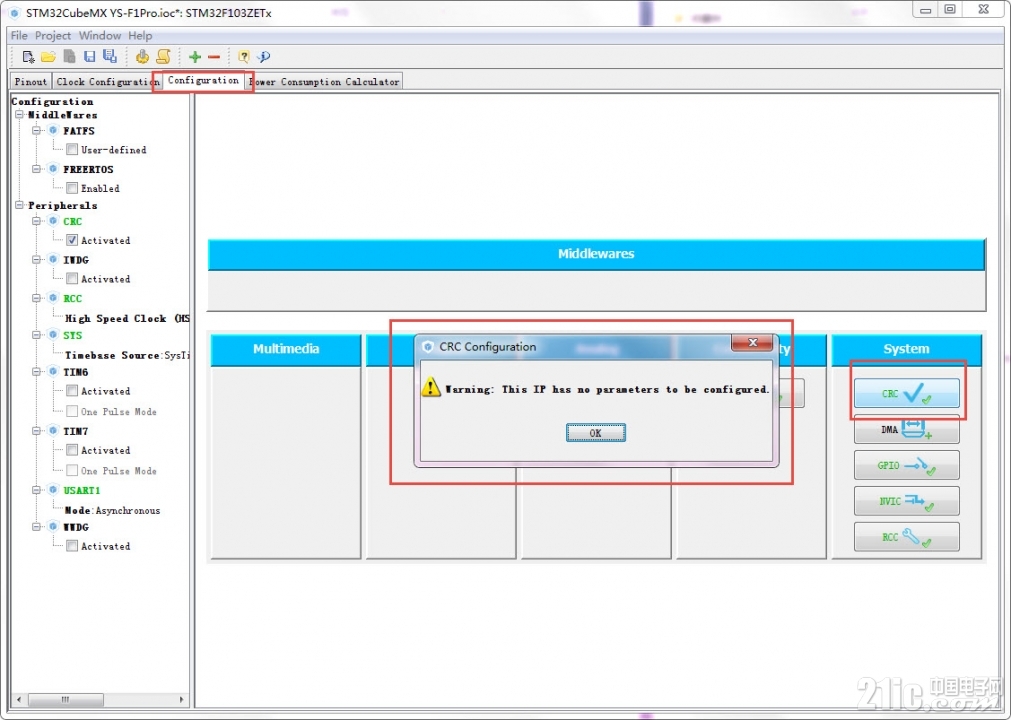Toggle the FATFS User-defined checkbox
Viewport: 1011px width, 720px height.
pyautogui.click(x=72, y=150)
